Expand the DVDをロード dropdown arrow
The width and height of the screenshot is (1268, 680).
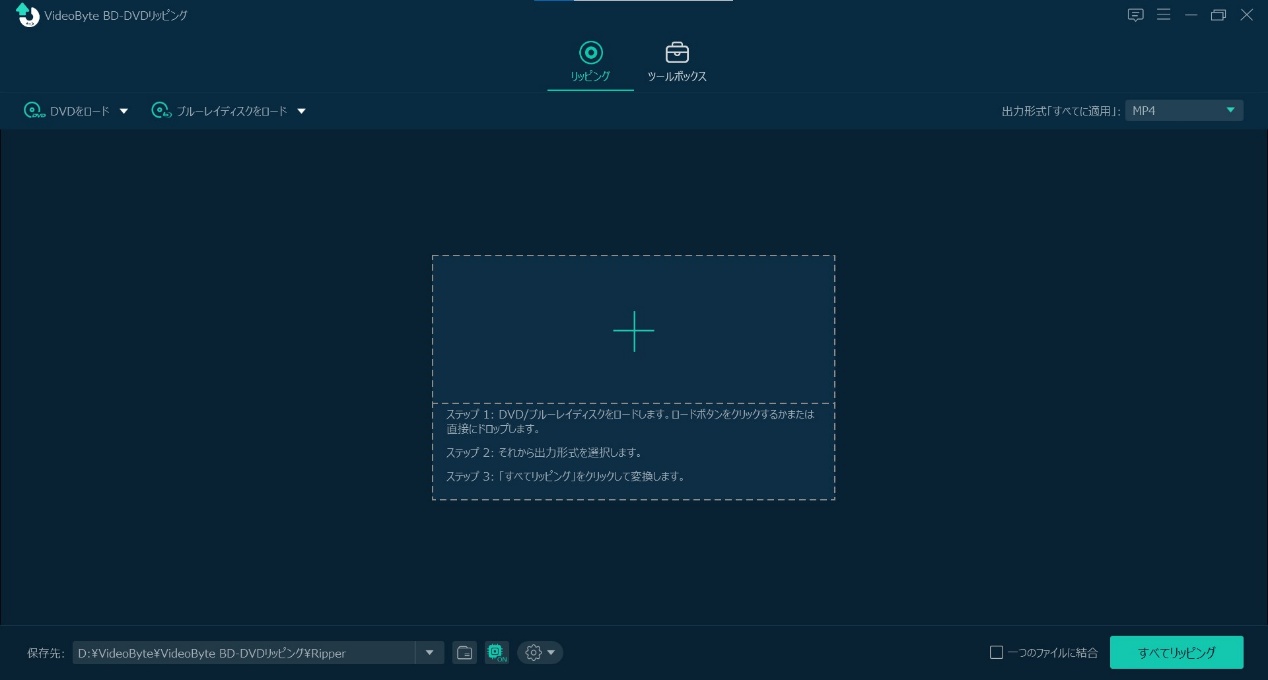coord(124,111)
